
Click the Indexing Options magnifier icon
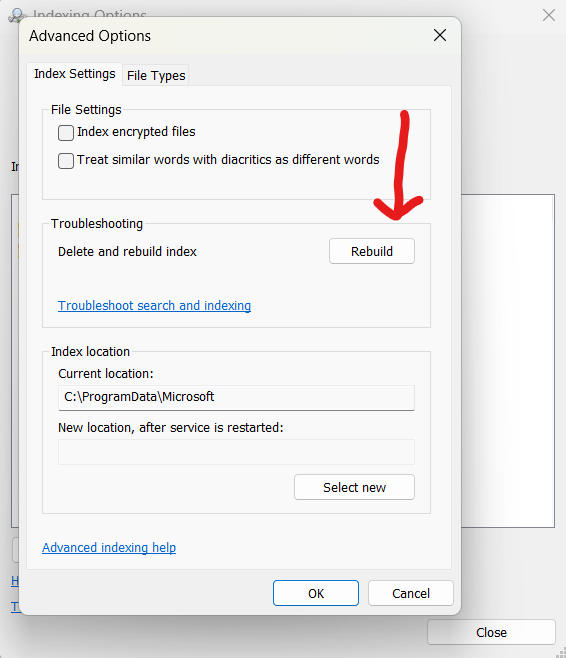click(16, 14)
